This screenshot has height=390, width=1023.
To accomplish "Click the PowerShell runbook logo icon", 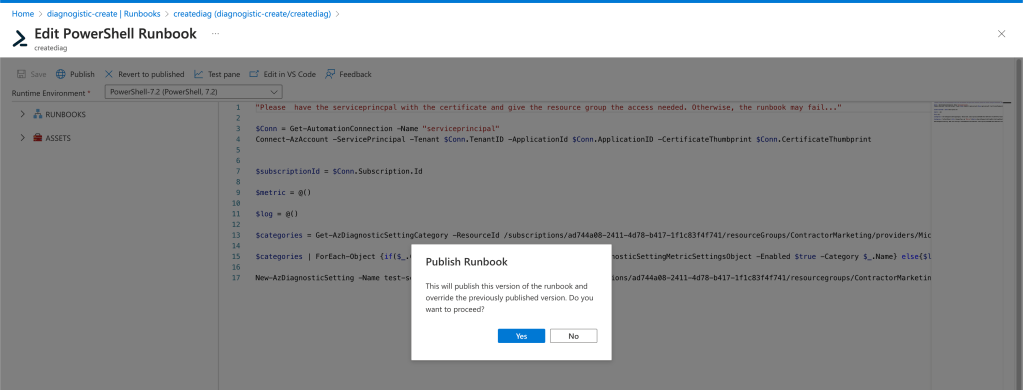I will (20, 38).
